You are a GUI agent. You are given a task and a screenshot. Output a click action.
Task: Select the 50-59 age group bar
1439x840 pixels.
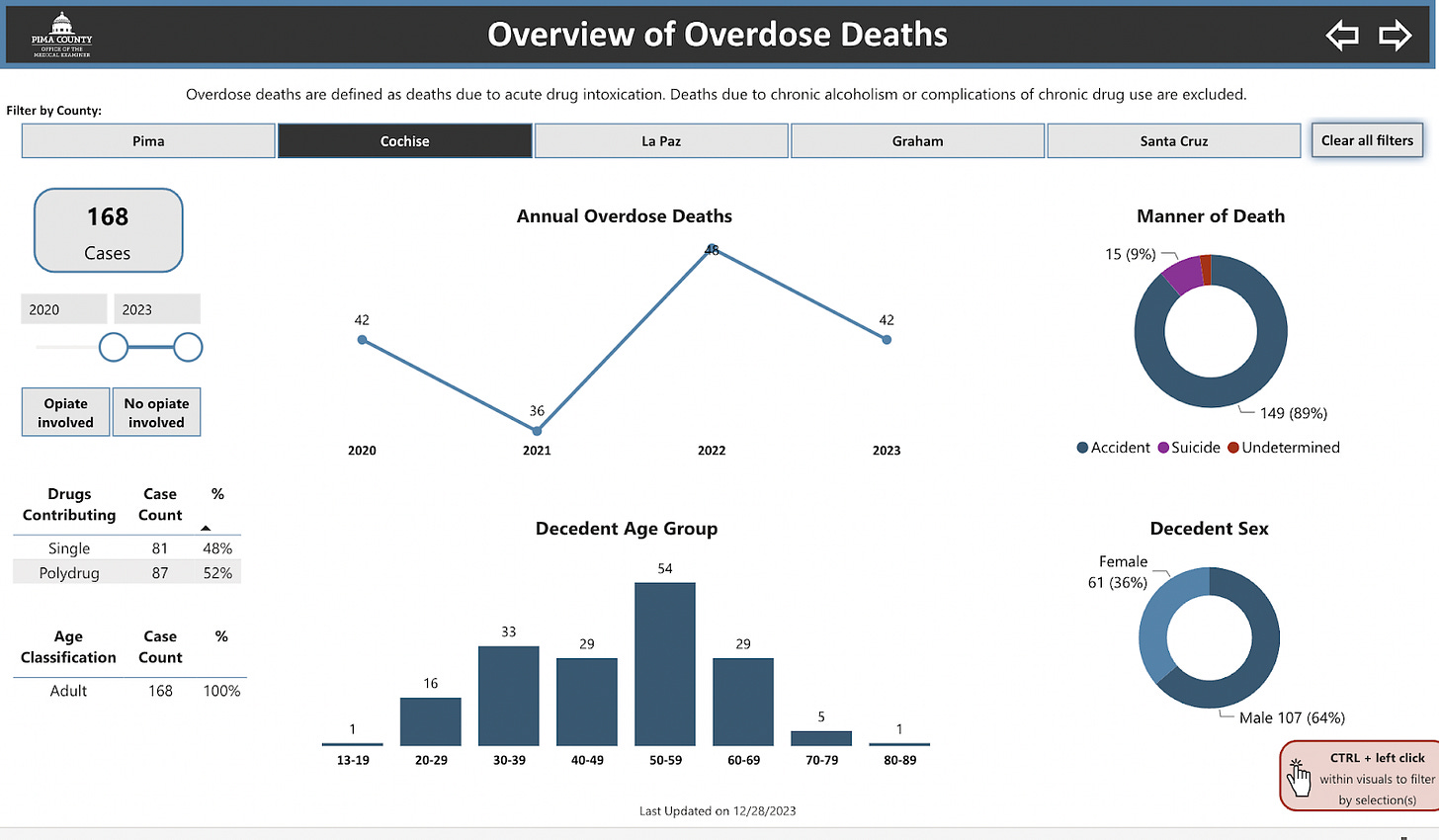(x=665, y=664)
